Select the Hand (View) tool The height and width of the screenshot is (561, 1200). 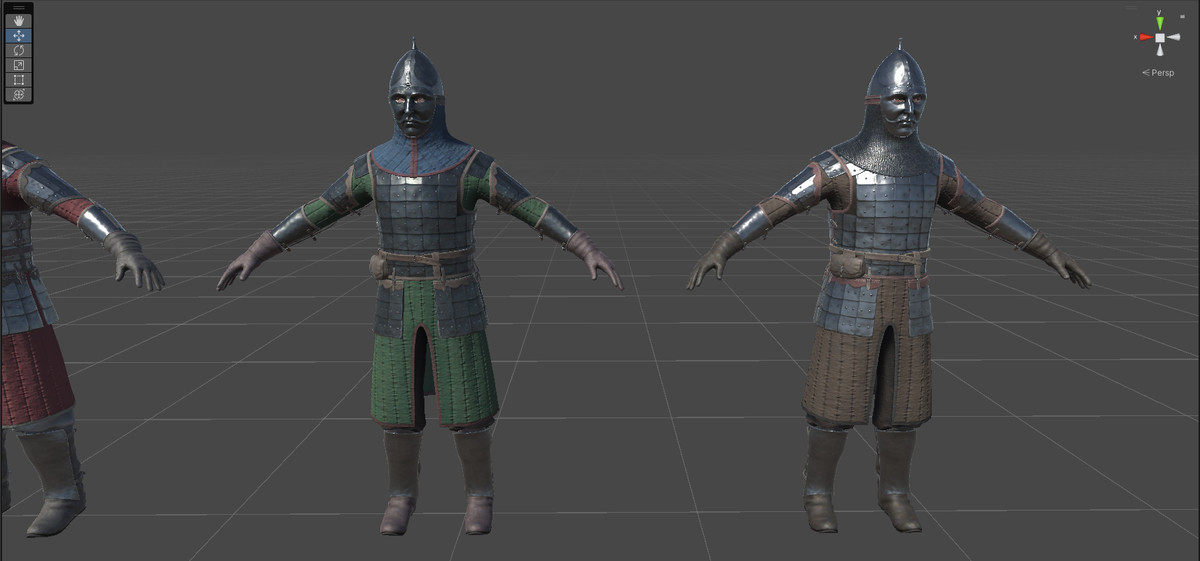coord(18,20)
